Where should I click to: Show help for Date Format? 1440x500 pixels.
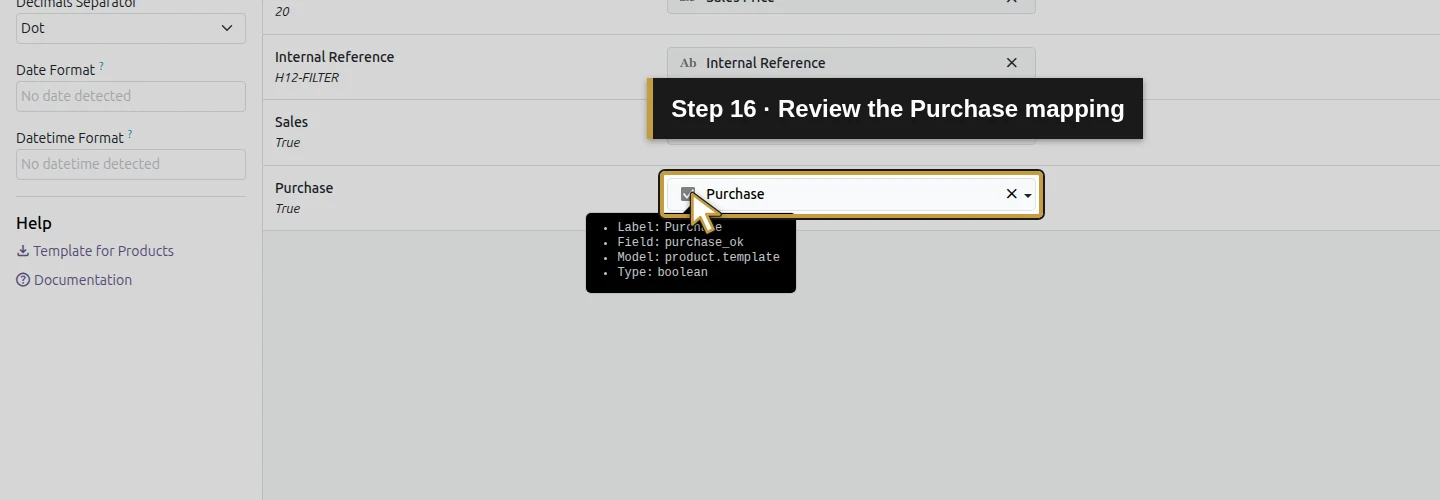click(101, 67)
